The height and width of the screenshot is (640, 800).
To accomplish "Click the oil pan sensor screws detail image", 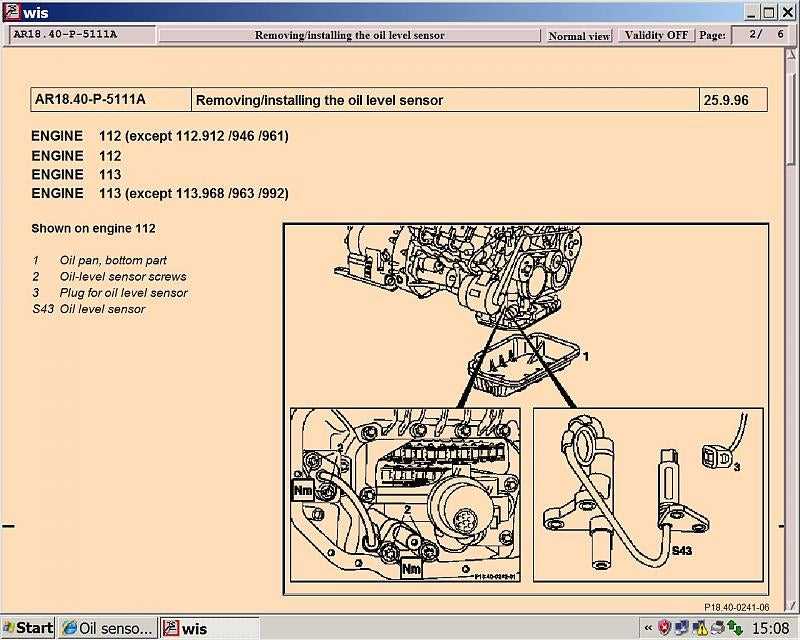I will [406, 495].
